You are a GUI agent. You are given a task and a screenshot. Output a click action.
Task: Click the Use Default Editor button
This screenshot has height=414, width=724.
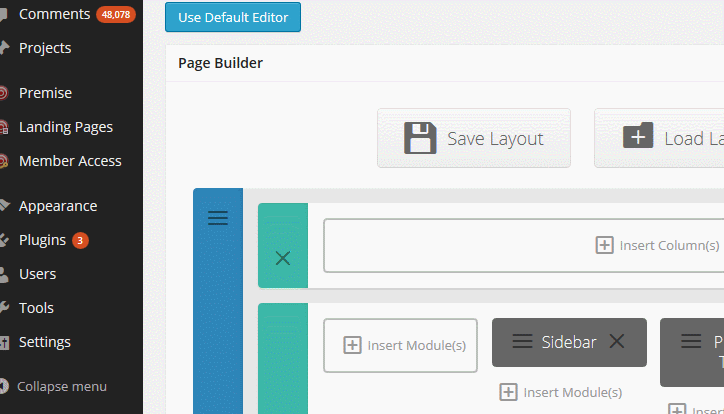click(x=233, y=17)
